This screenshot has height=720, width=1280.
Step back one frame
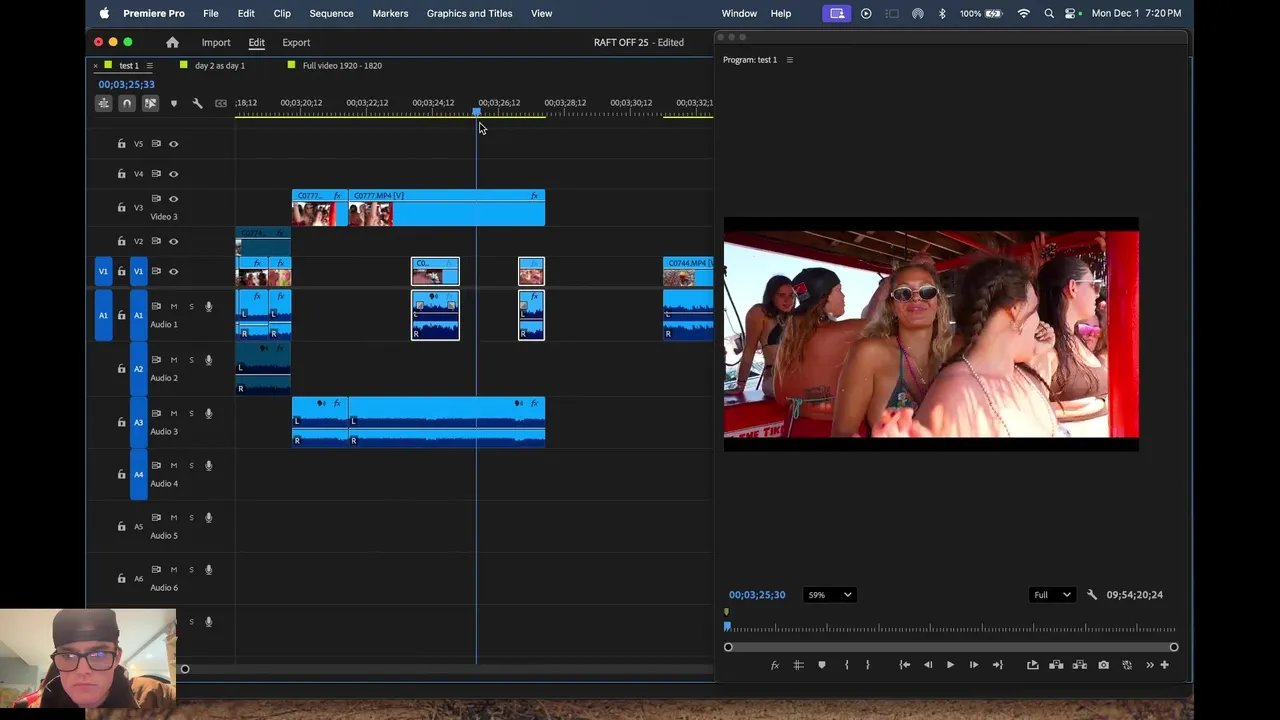coord(927,665)
